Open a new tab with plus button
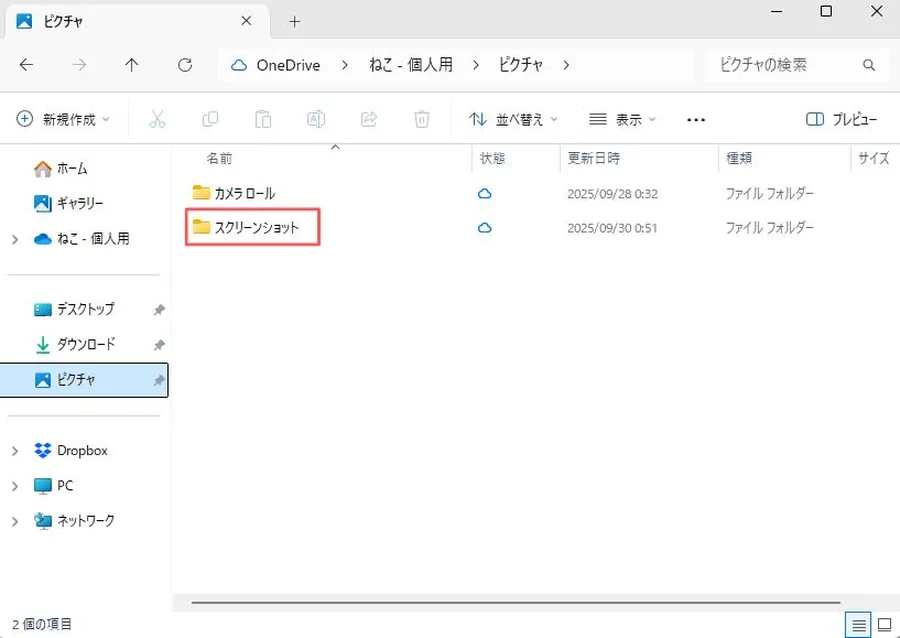900x638 pixels. (x=294, y=21)
